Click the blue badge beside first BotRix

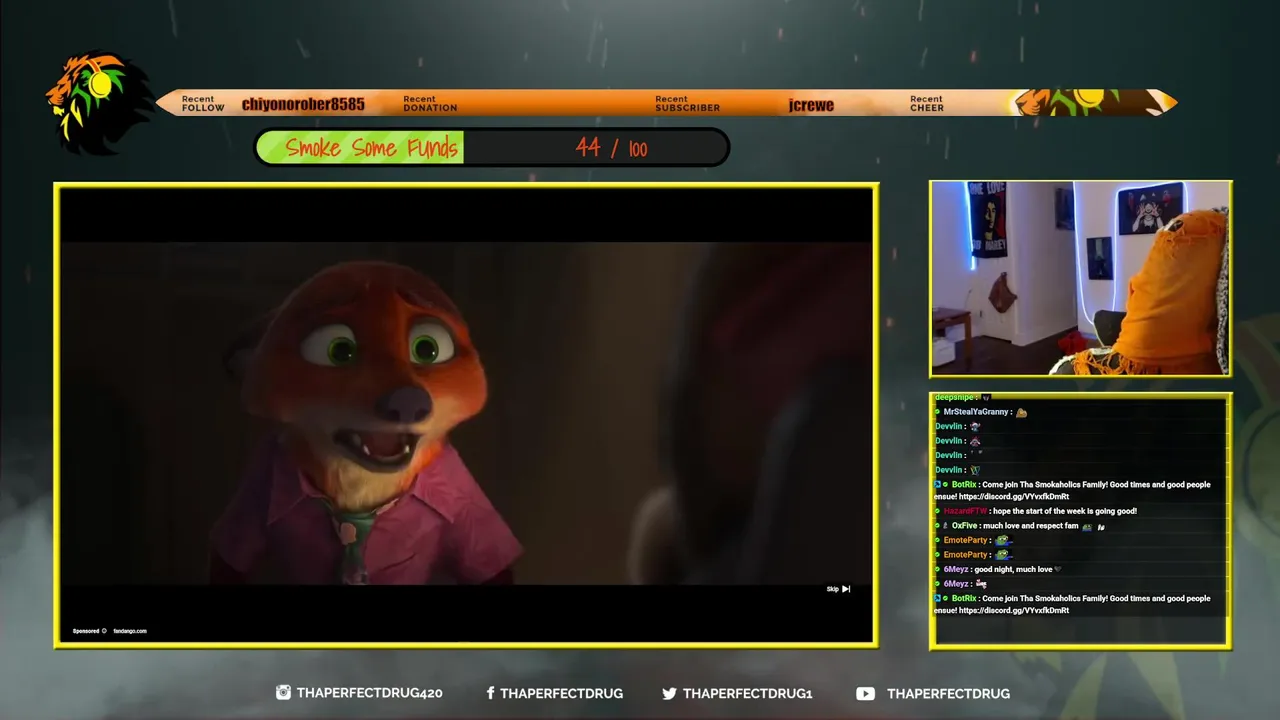[937, 484]
